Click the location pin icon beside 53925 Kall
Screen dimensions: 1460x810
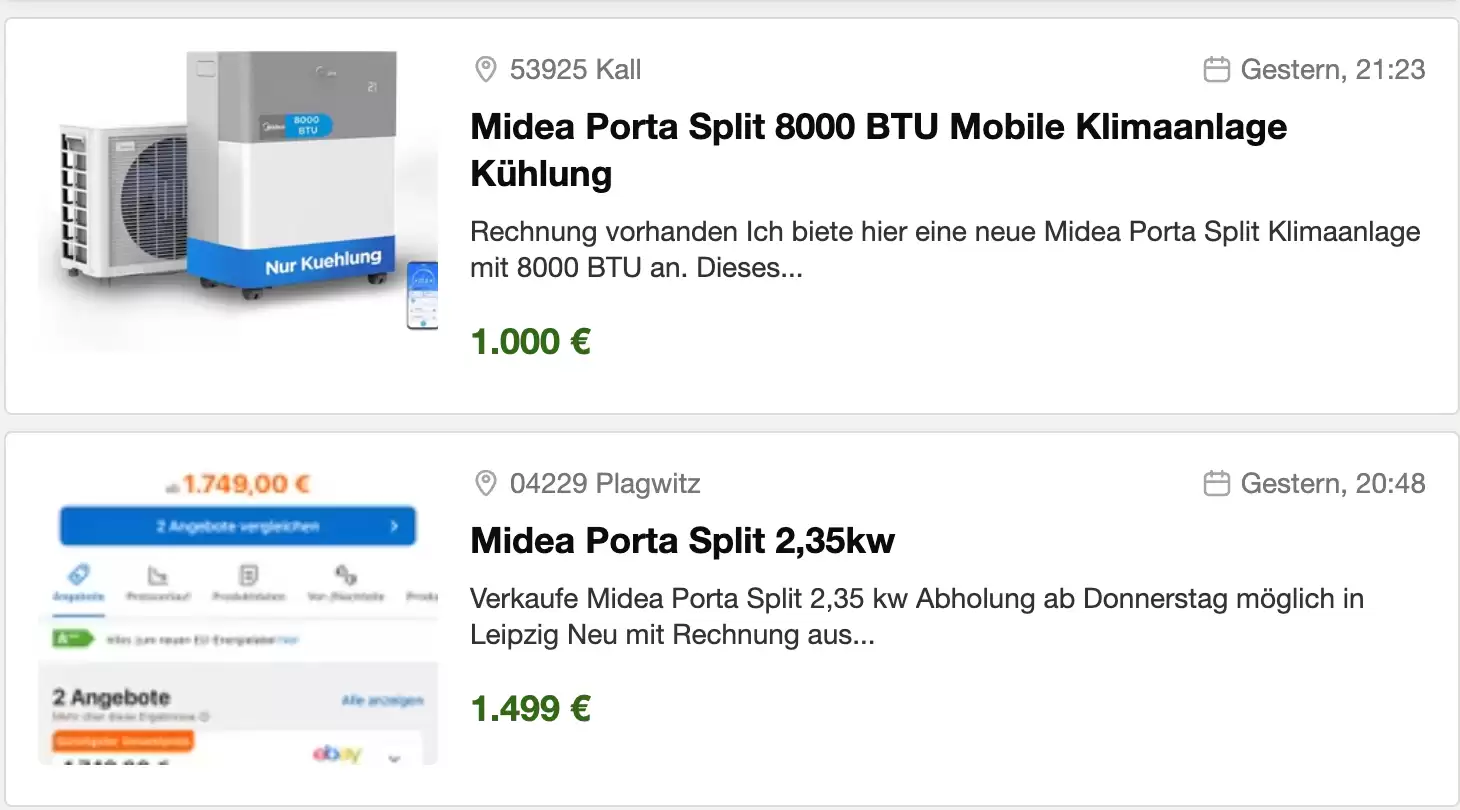[x=485, y=70]
